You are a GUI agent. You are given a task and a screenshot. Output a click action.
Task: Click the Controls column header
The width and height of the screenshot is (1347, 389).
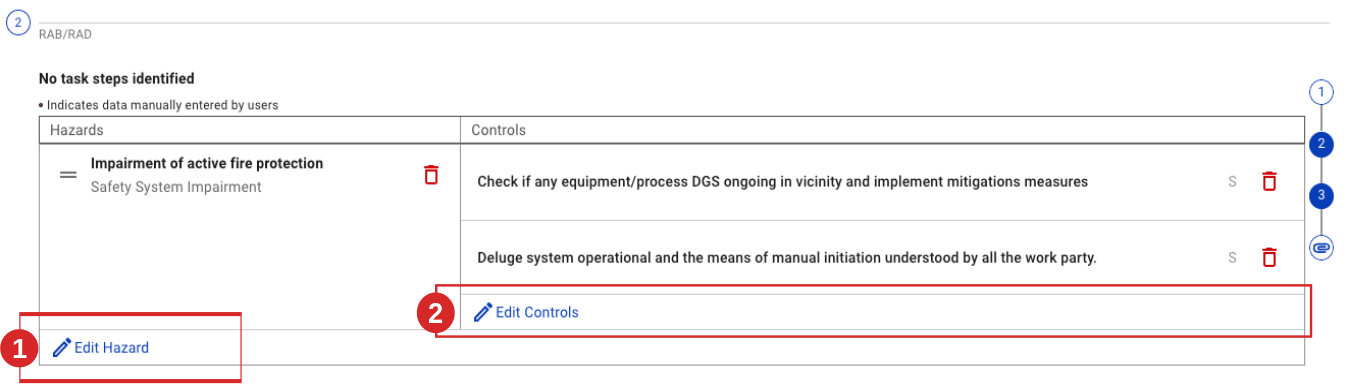498,130
